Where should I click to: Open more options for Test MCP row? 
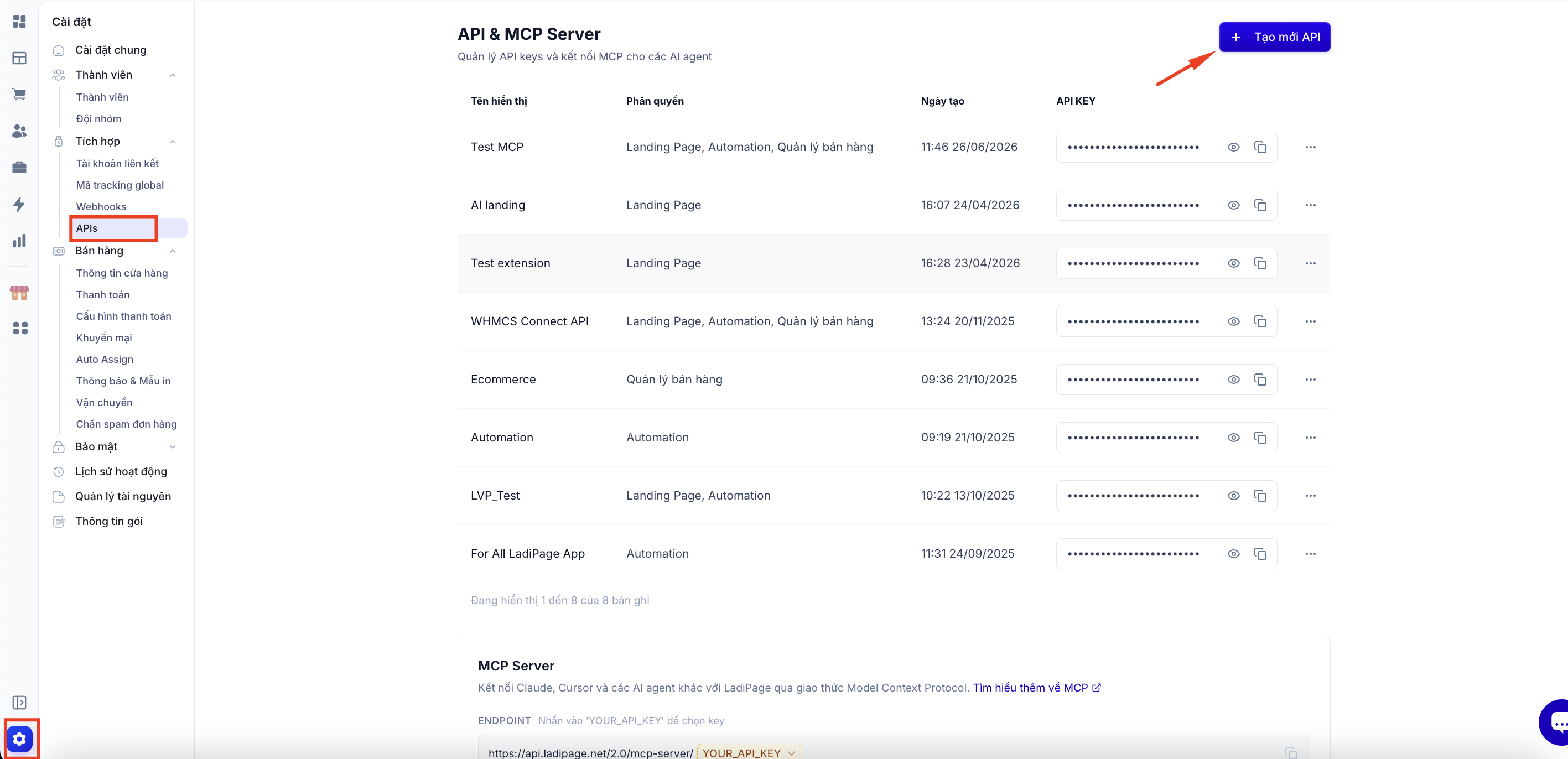coord(1310,147)
